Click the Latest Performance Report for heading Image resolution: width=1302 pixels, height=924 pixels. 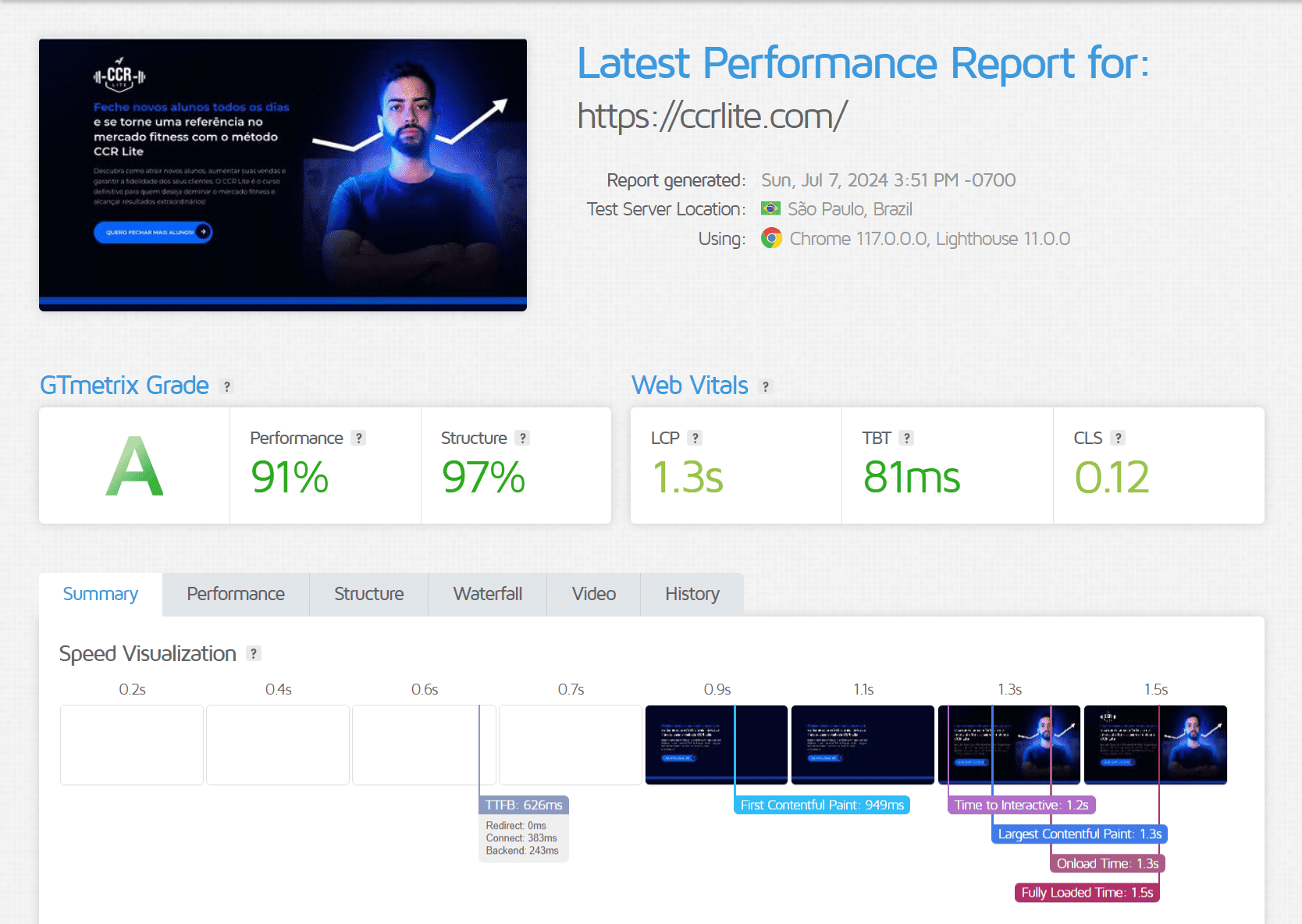click(x=863, y=62)
